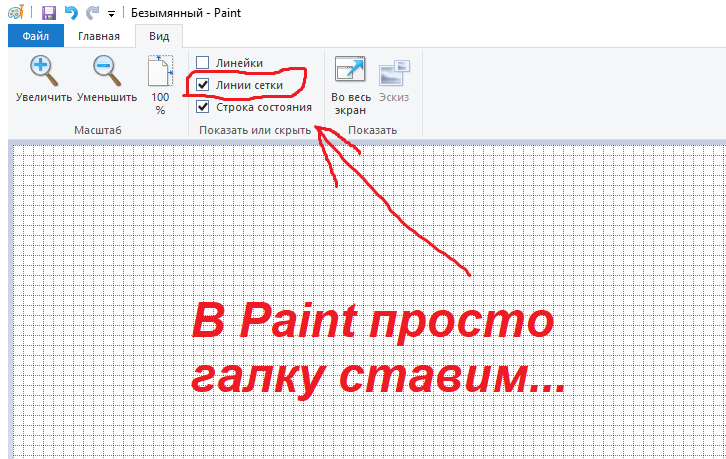Screen dimensions: 726x459
Task: Save the file with the floppy disk icon
Action: (49, 13)
